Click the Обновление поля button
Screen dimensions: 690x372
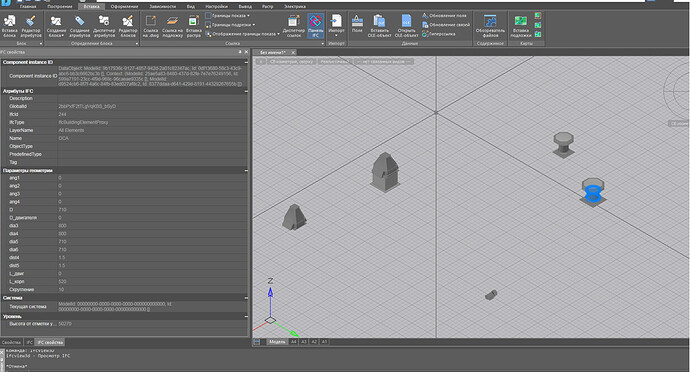point(444,16)
